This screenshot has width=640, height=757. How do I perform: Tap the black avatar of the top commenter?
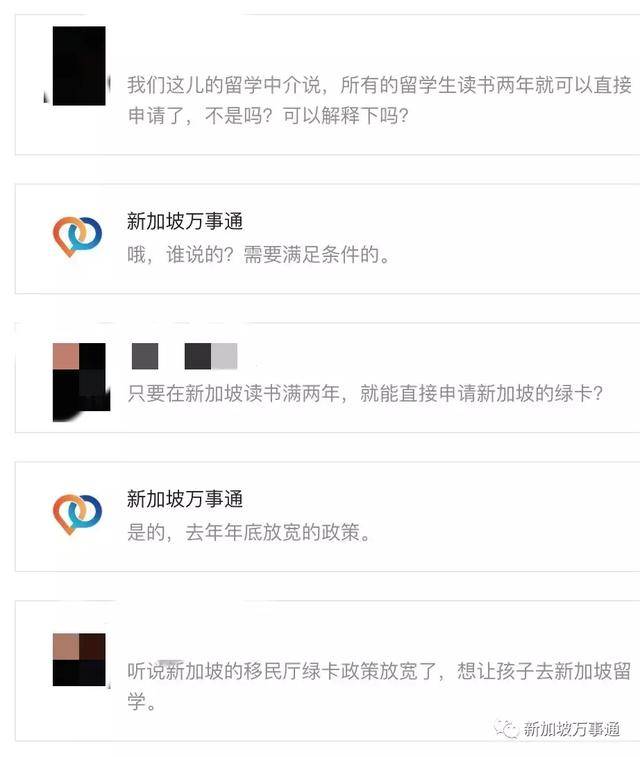tap(79, 66)
